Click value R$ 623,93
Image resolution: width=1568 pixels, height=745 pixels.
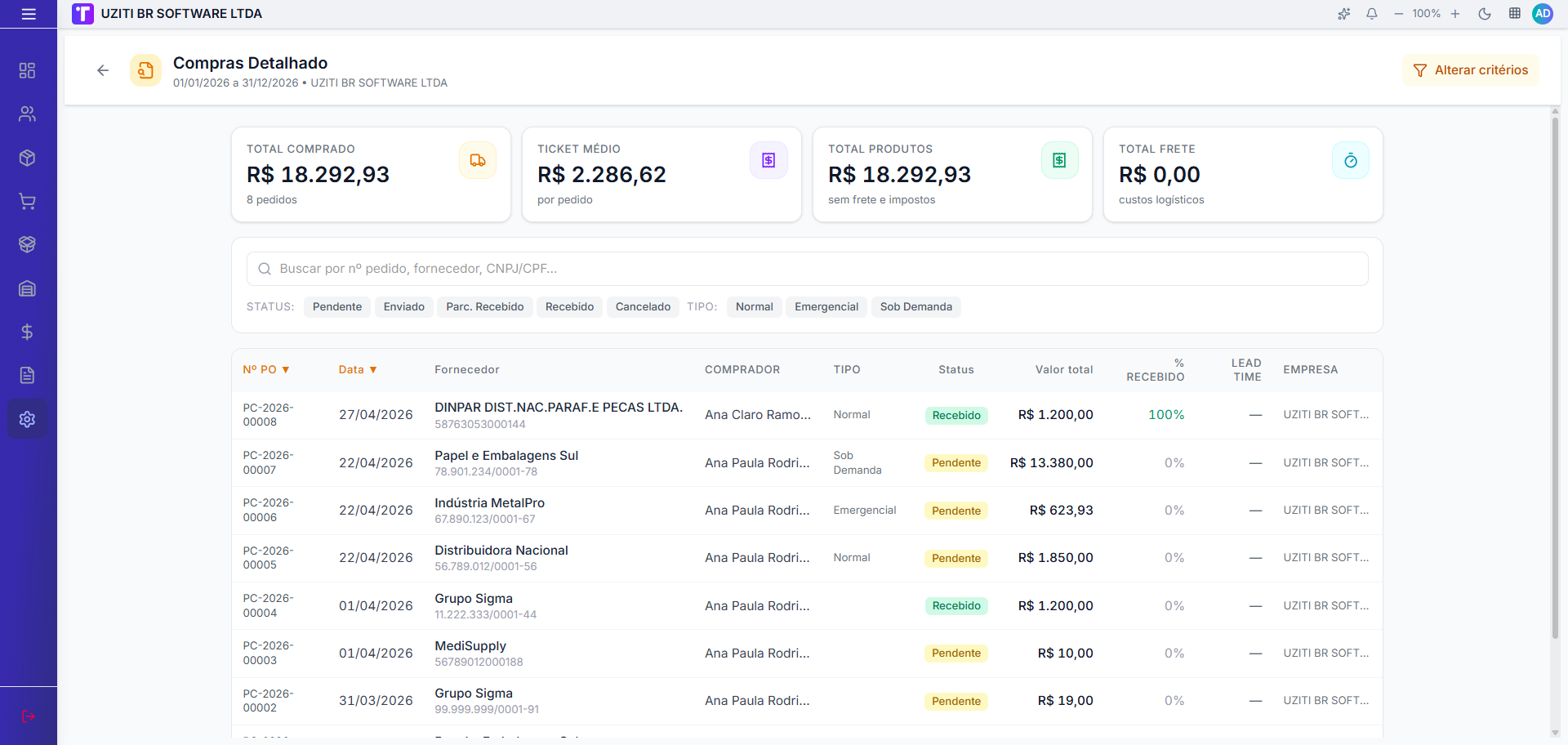[1061, 511]
